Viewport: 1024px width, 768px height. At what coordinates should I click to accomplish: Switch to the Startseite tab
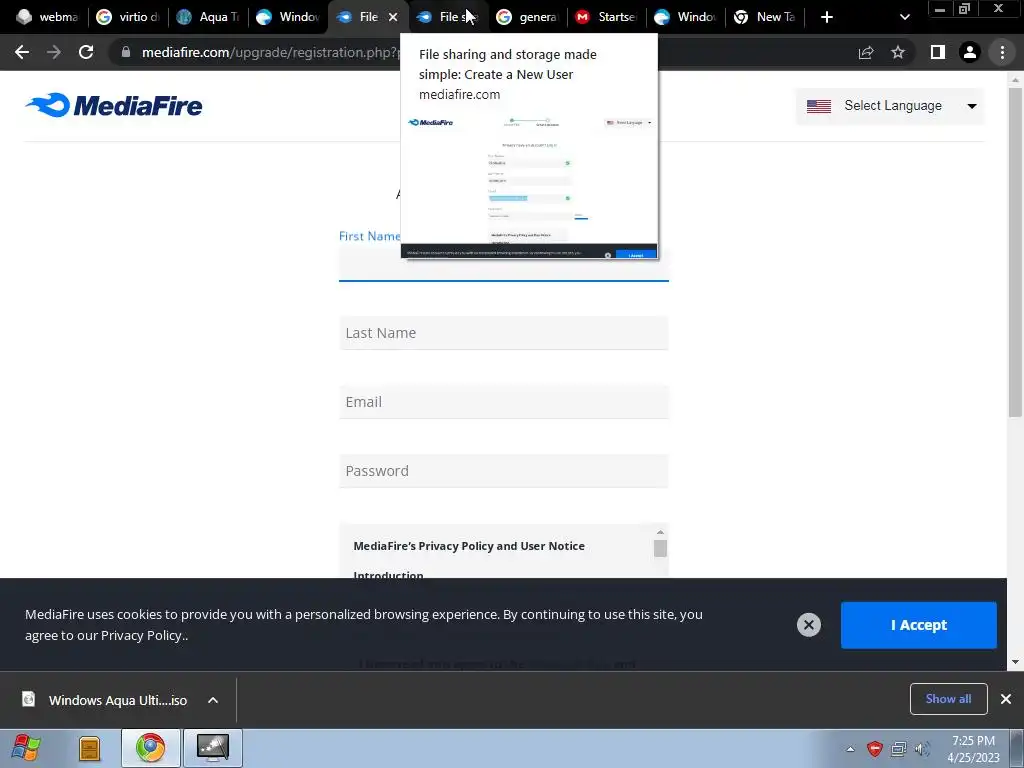[607, 17]
